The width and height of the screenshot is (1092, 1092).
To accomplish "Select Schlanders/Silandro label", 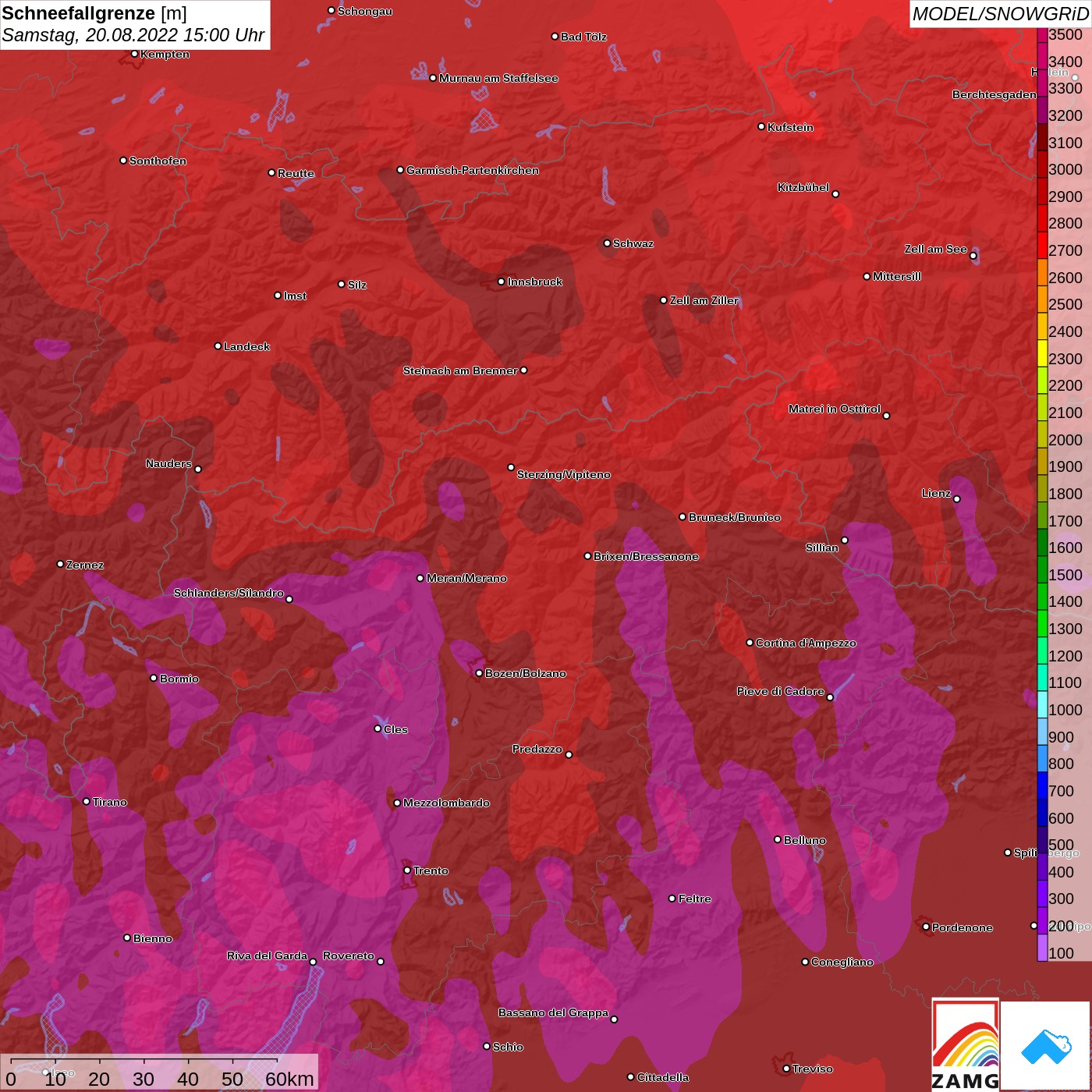I will (229, 593).
